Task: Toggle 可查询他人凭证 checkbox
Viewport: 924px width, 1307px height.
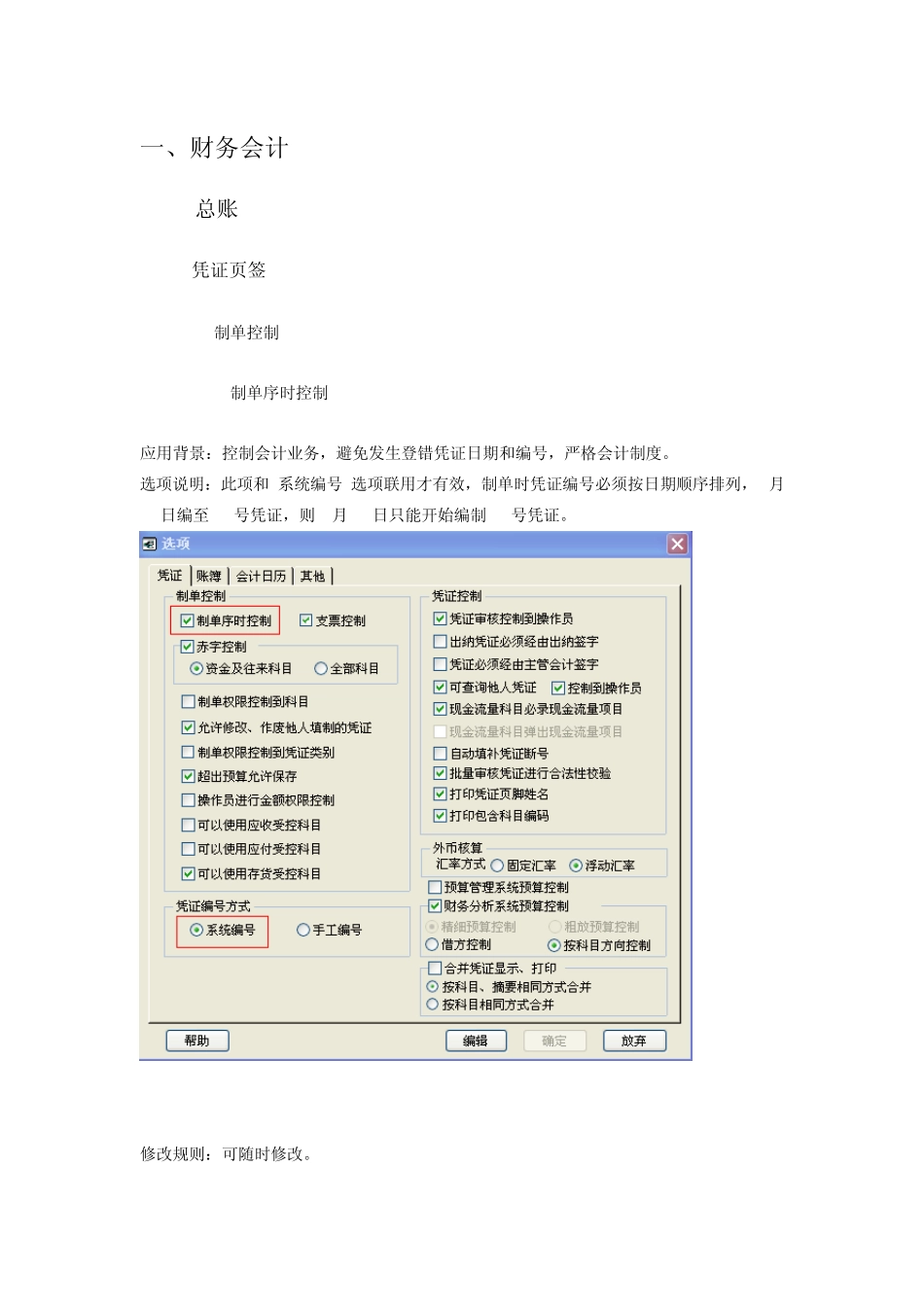Action: click(x=440, y=688)
